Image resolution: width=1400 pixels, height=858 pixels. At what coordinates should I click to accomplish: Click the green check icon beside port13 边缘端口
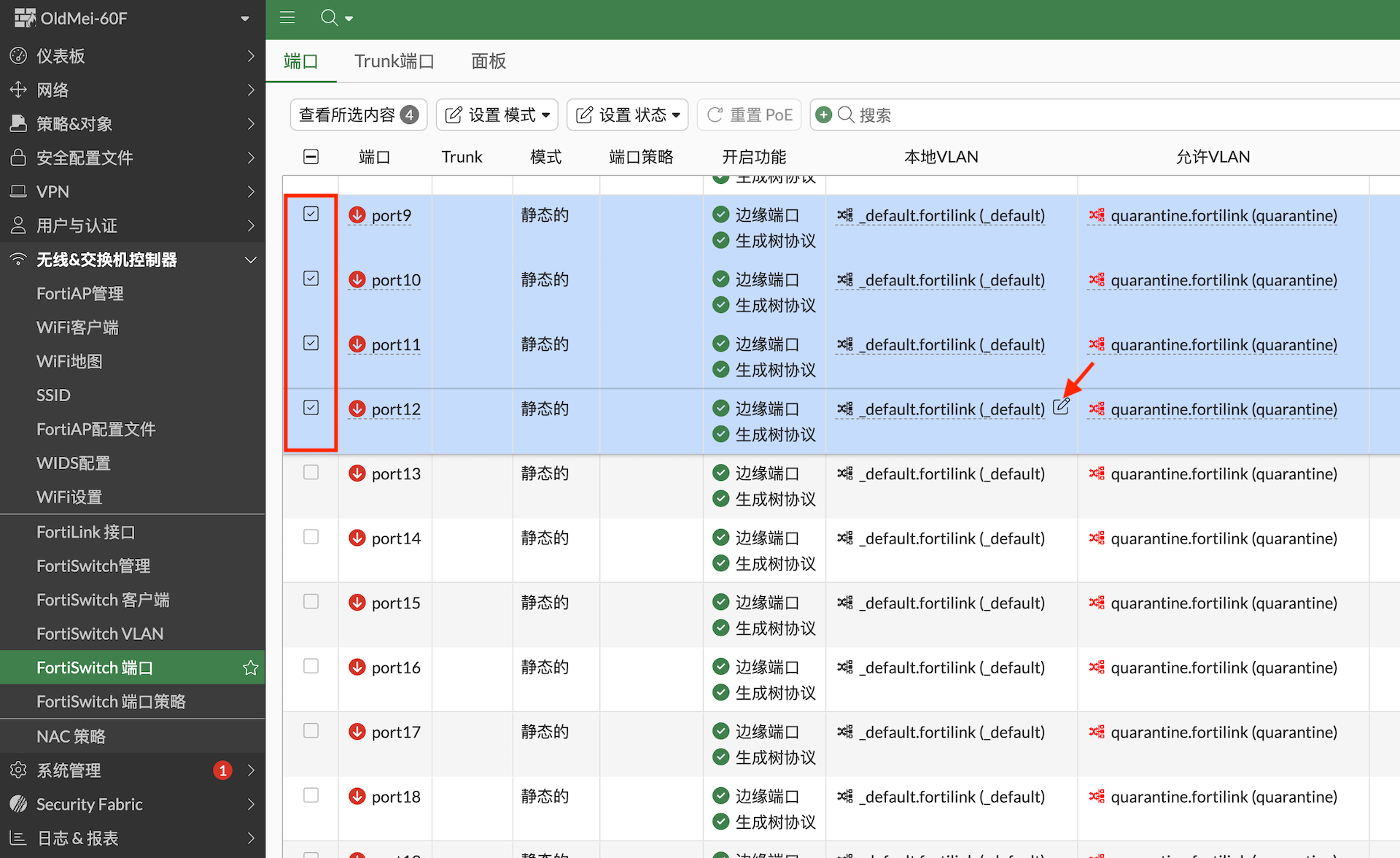(720, 473)
